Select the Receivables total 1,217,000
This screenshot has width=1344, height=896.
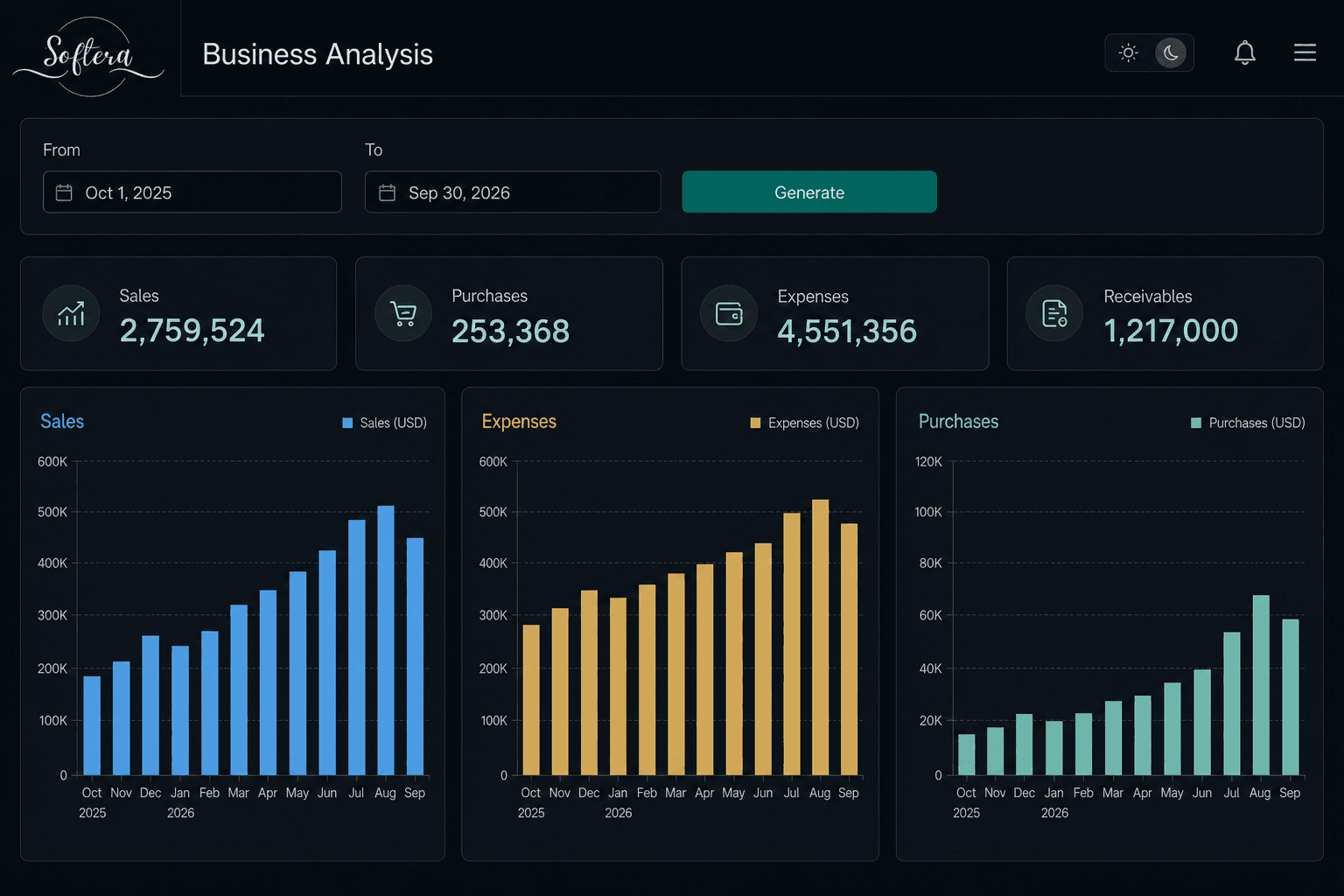tap(1171, 331)
